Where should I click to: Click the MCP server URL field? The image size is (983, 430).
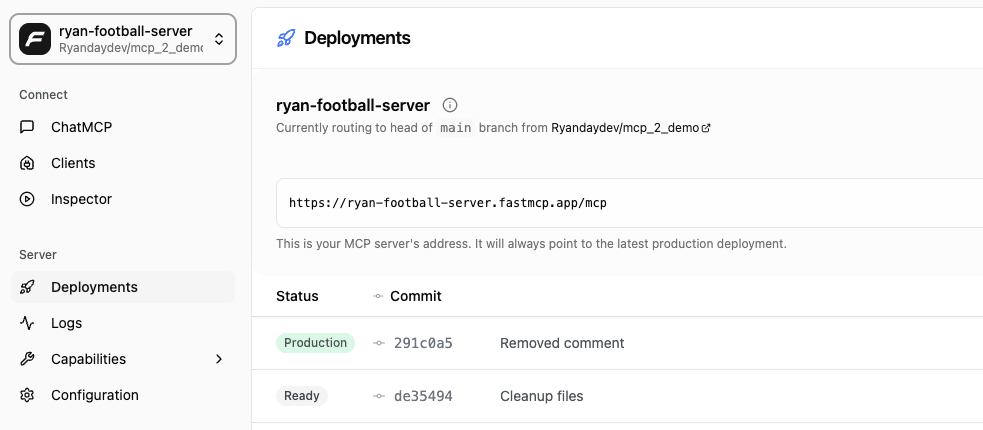629,203
